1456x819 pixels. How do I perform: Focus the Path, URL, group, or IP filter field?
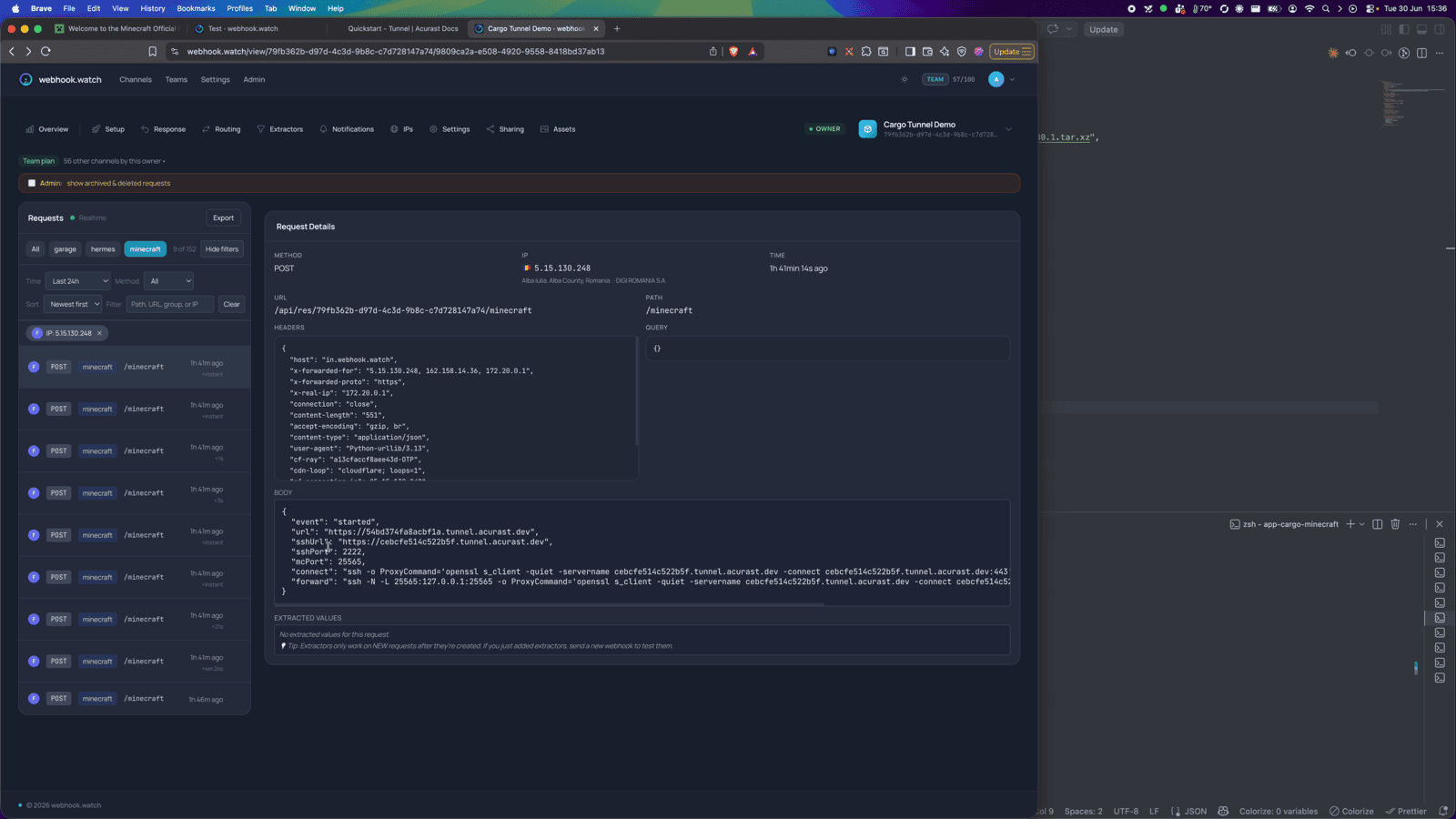(169, 304)
